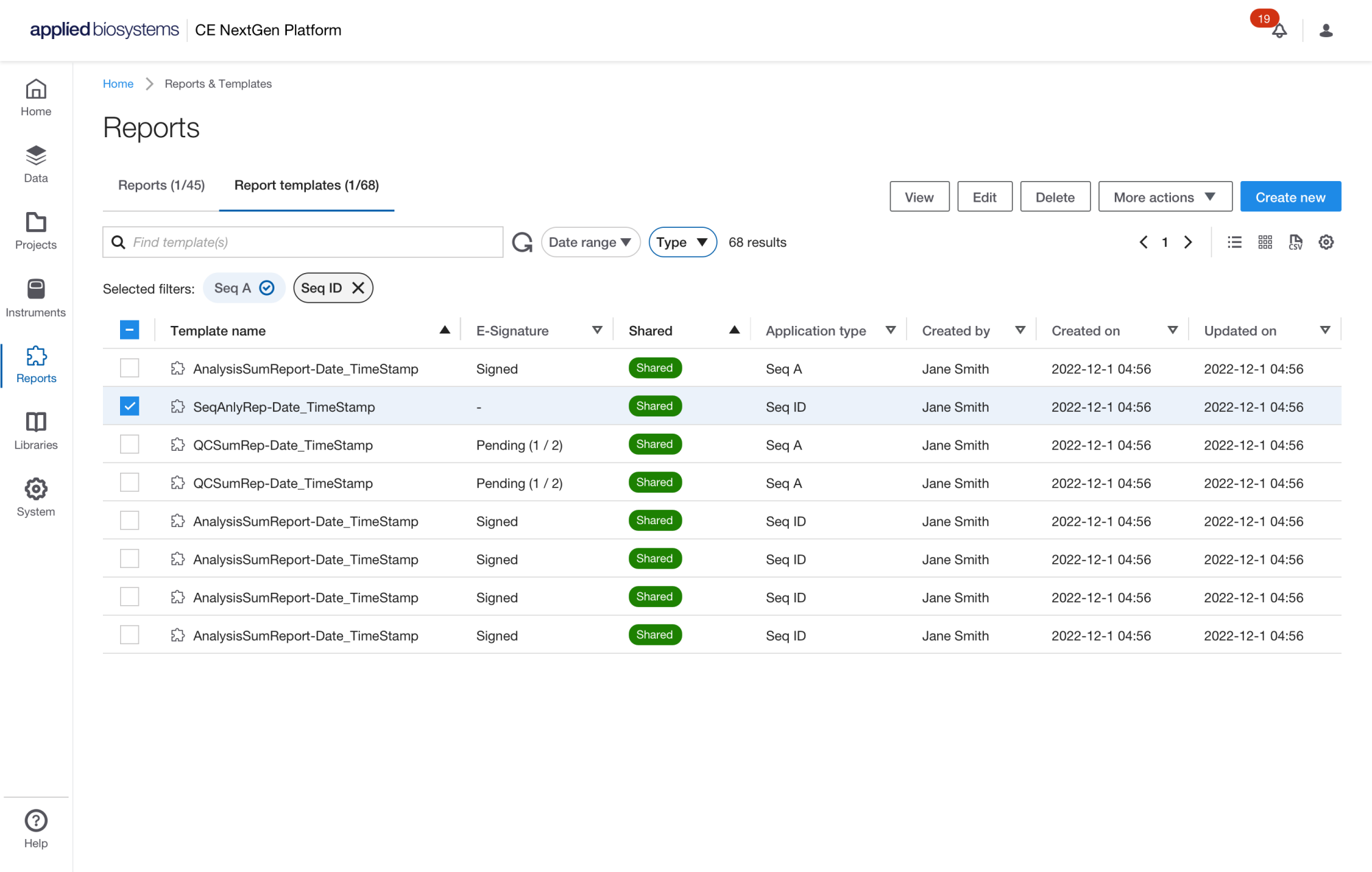Expand the More actions menu

click(x=1164, y=197)
